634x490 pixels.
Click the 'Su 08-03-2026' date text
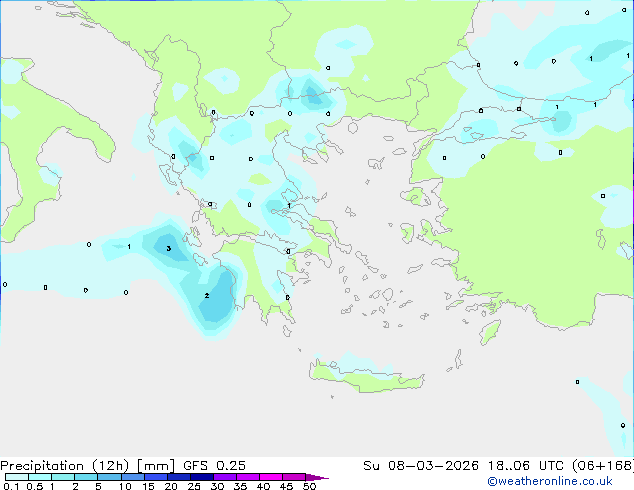tap(421, 466)
